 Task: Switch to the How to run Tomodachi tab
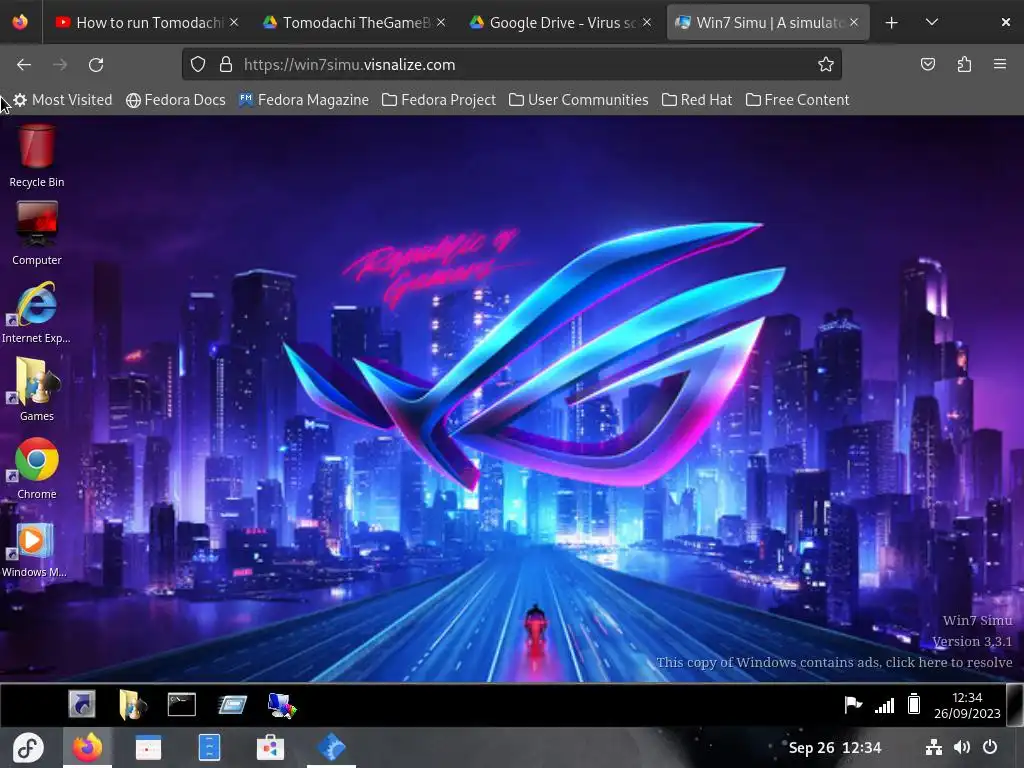[x=146, y=23]
